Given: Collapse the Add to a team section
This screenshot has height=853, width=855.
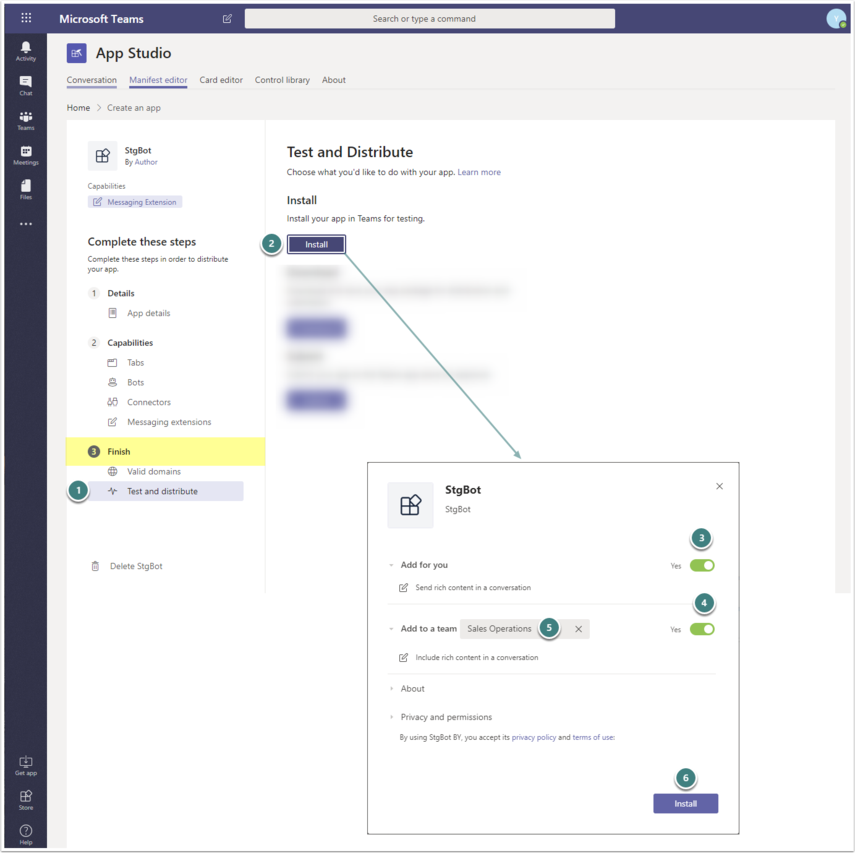Looking at the screenshot, I should (x=391, y=629).
